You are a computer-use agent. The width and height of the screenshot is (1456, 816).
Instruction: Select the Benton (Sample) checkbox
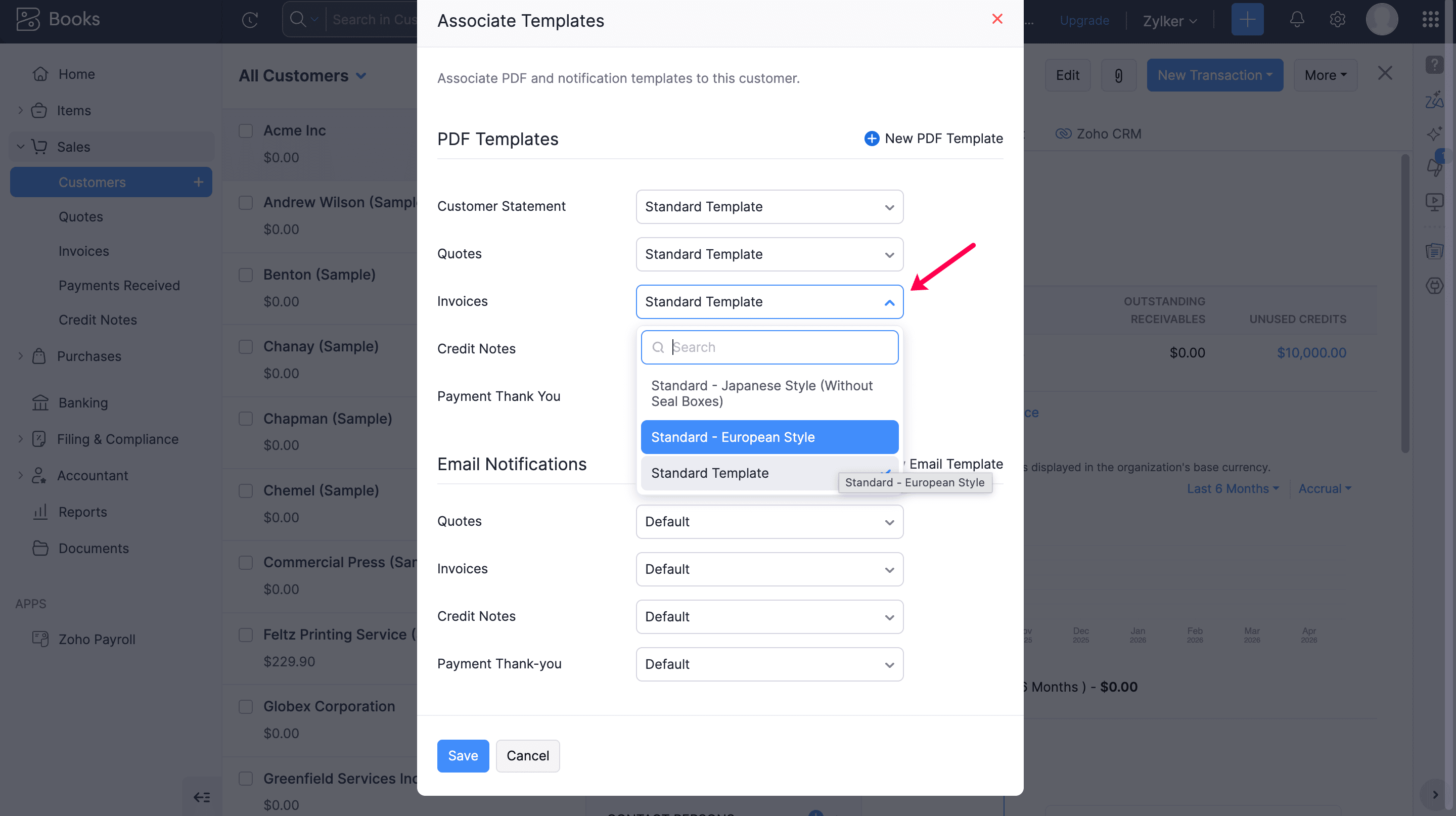point(246,275)
